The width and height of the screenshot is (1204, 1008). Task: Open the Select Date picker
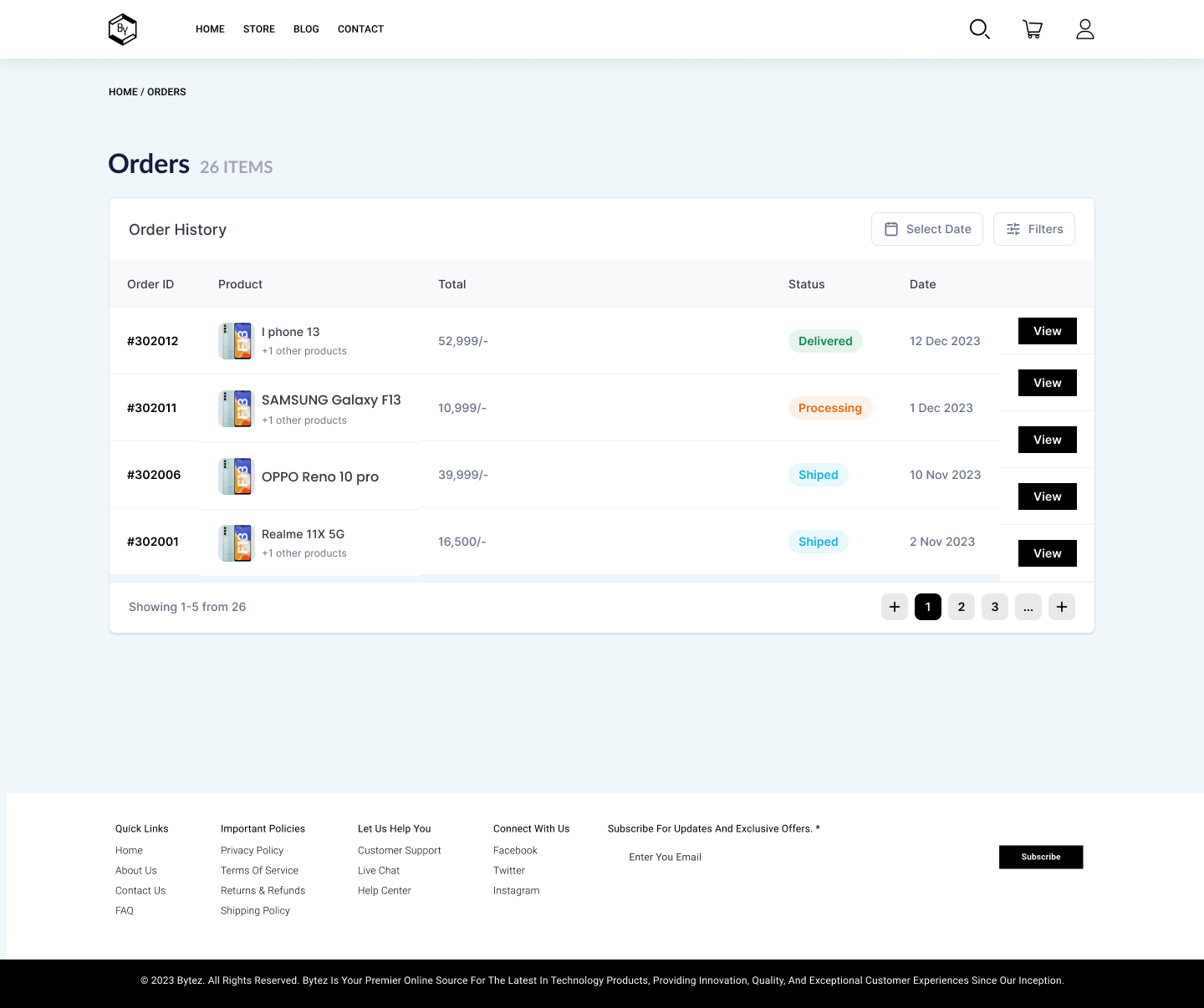point(927,229)
